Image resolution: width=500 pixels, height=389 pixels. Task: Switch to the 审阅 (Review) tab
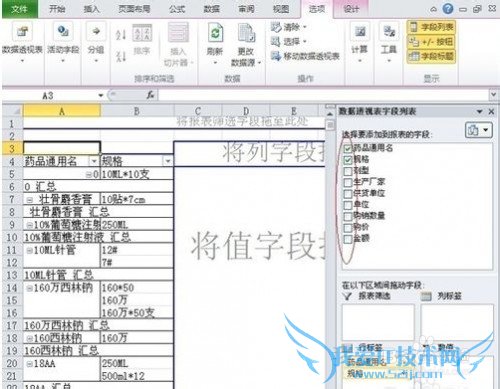coord(246,9)
